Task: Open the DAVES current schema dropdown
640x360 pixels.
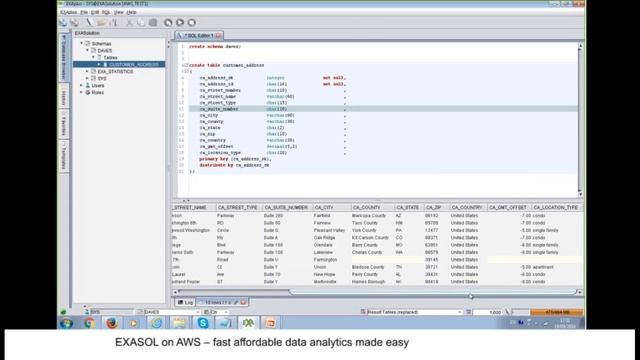Action: point(198,312)
